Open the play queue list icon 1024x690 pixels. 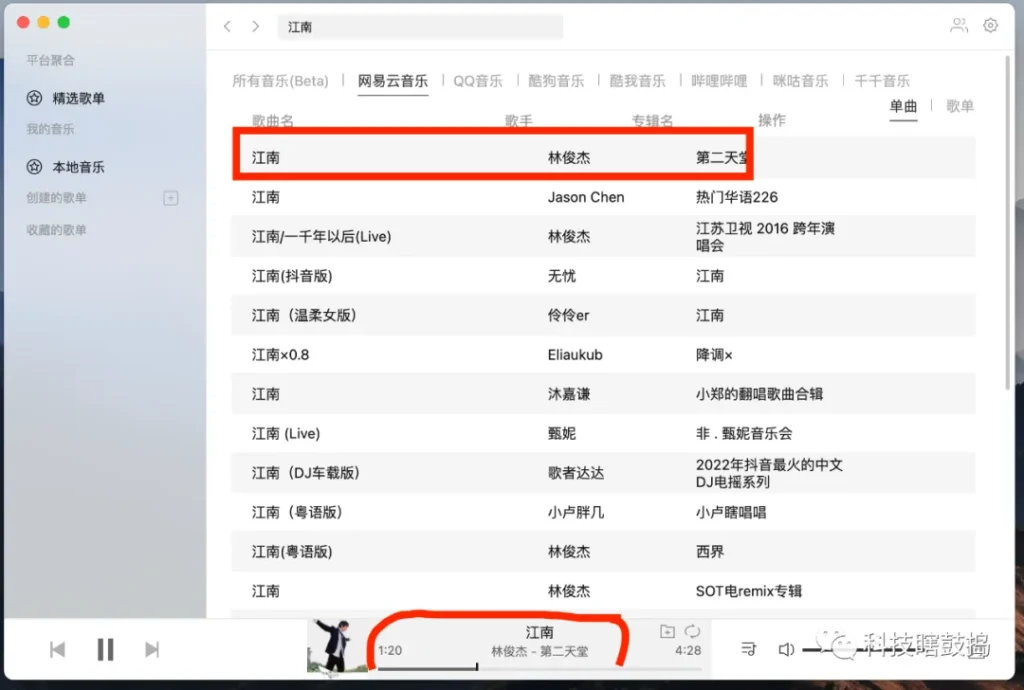click(748, 649)
